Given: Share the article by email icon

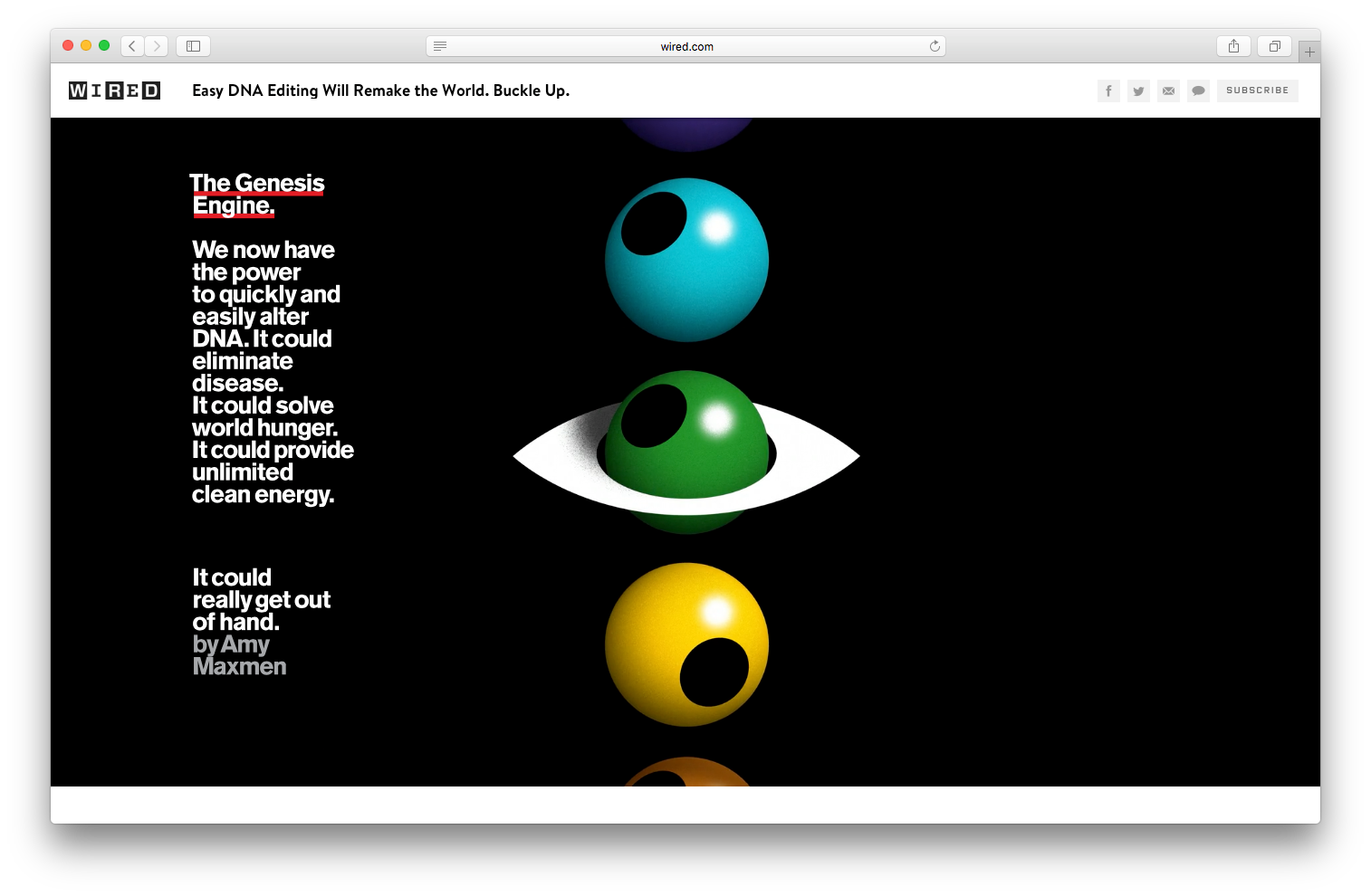Looking at the screenshot, I should 1168,91.
